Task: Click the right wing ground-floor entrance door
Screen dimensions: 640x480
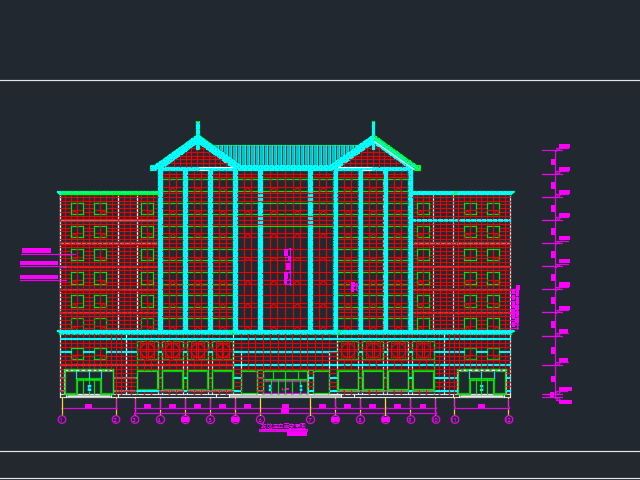Action: 481,385
